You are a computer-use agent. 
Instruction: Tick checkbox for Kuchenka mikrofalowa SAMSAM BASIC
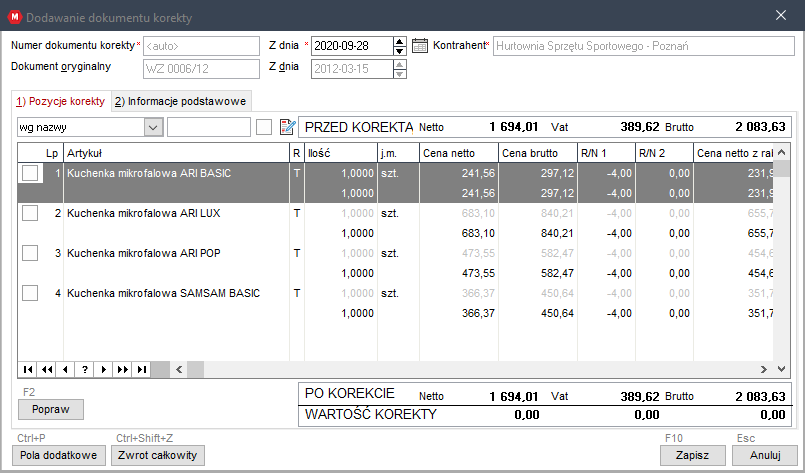pos(30,293)
